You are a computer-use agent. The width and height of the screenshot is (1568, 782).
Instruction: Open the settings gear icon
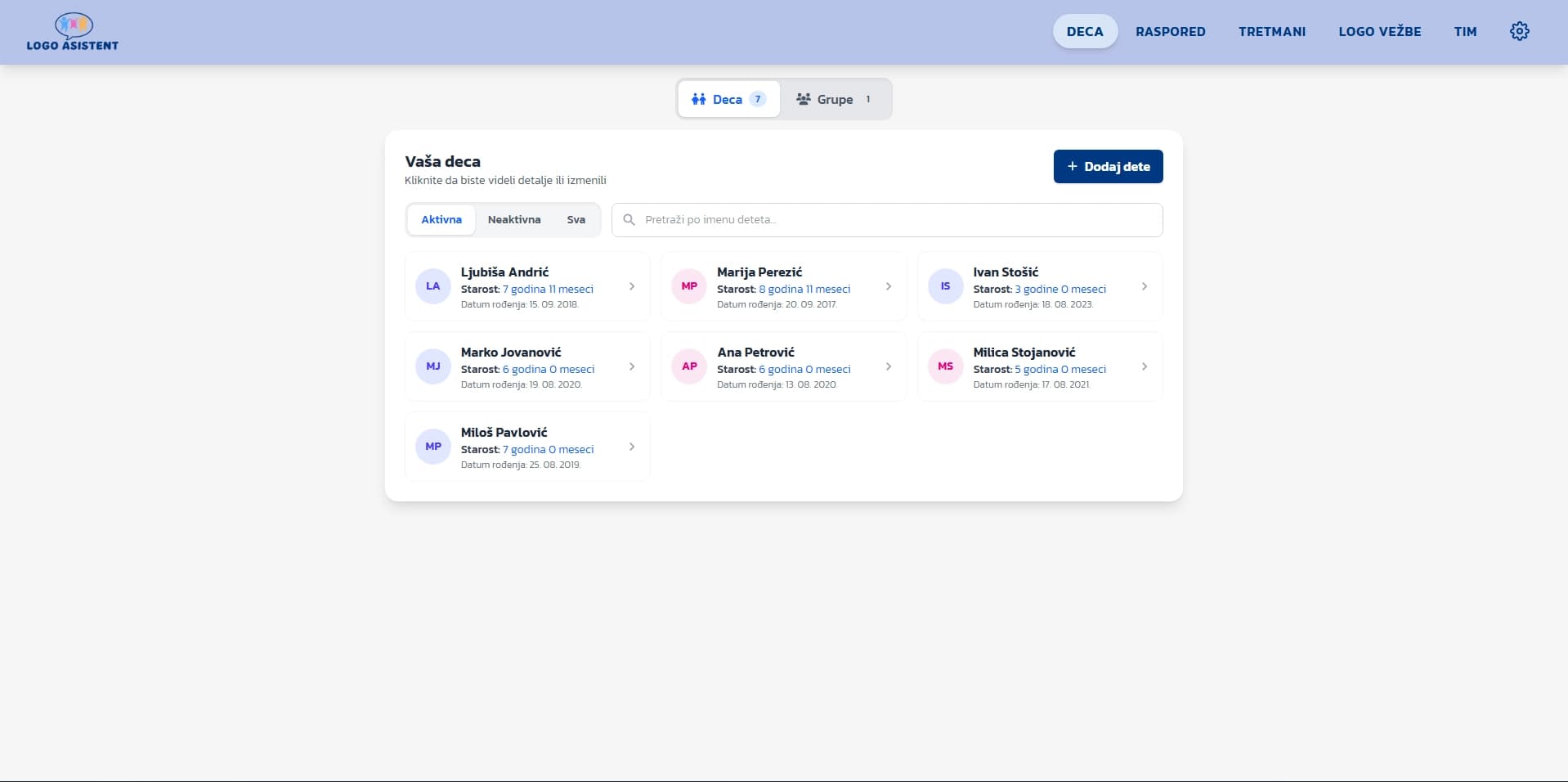(1519, 31)
